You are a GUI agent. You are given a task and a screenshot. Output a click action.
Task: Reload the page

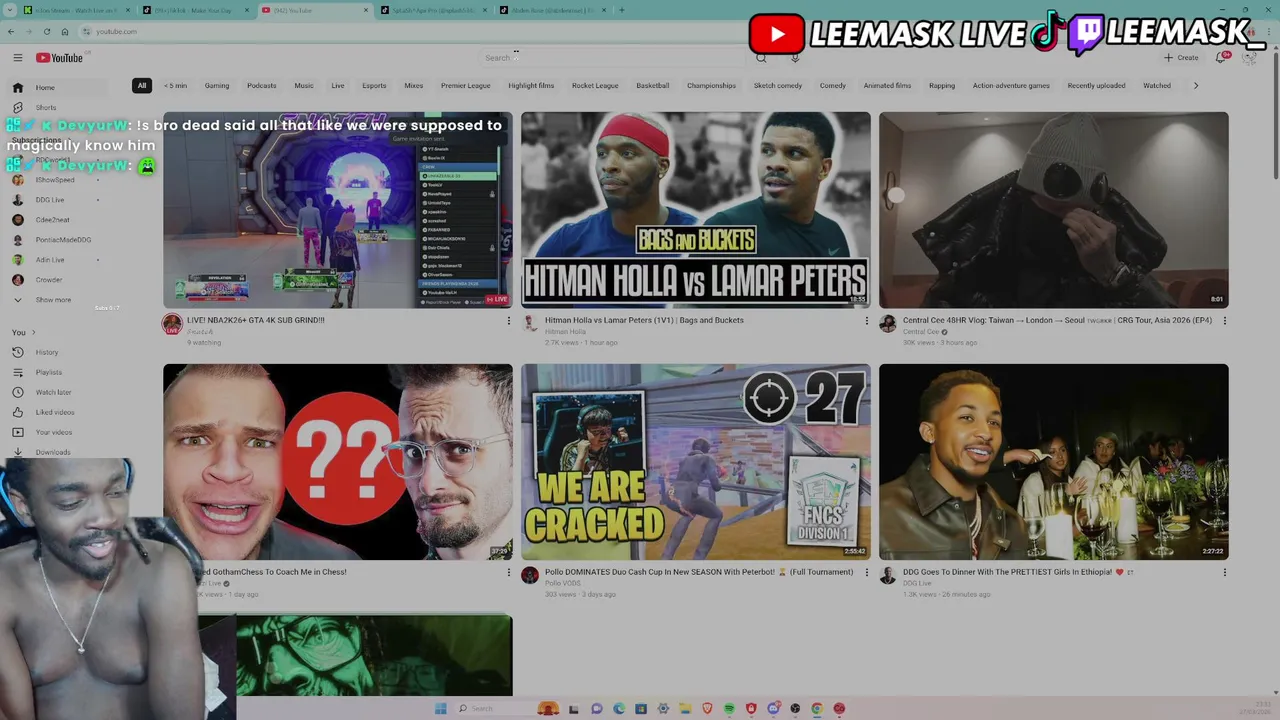coord(46,31)
